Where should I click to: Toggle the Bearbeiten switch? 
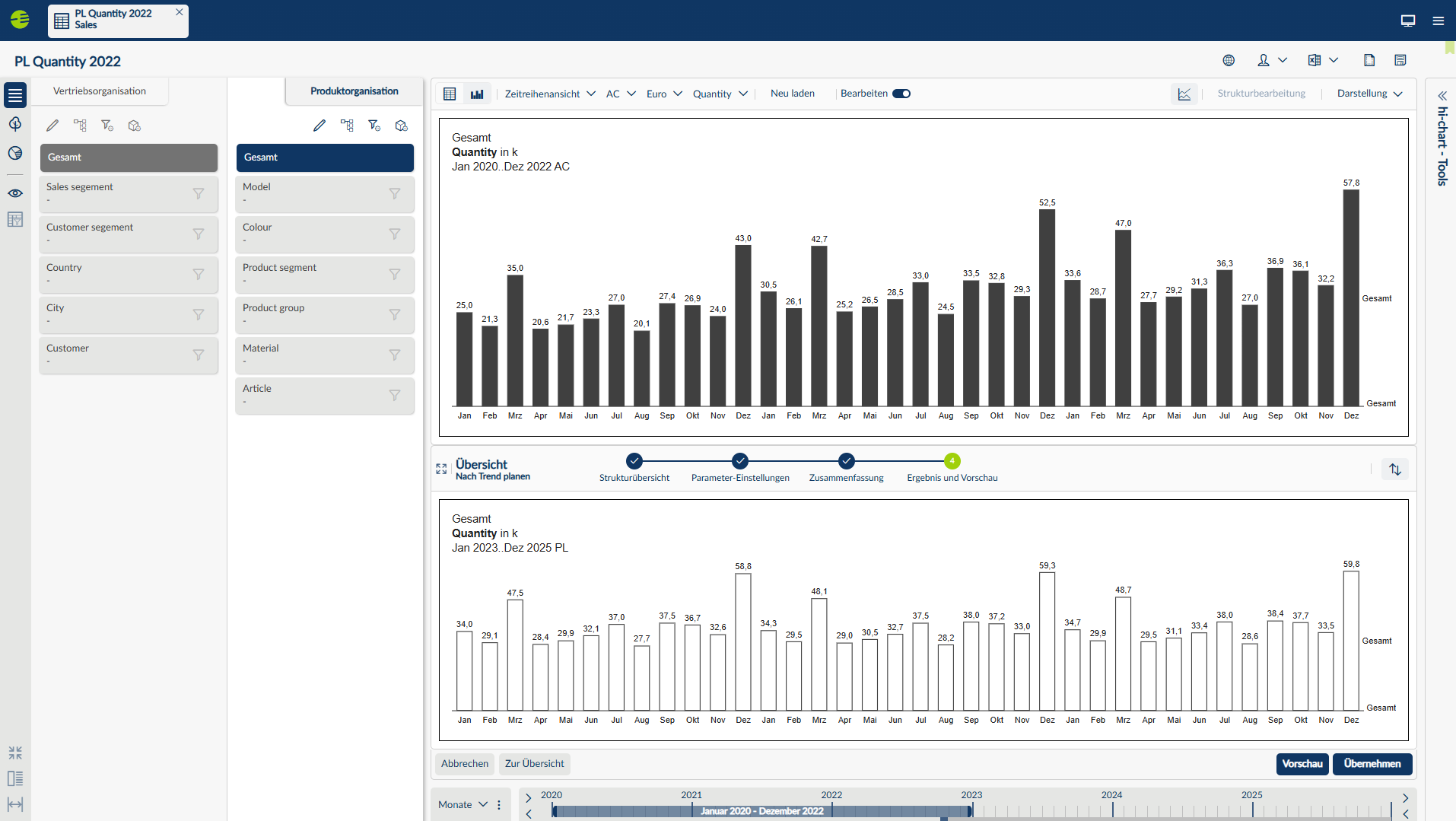(901, 94)
